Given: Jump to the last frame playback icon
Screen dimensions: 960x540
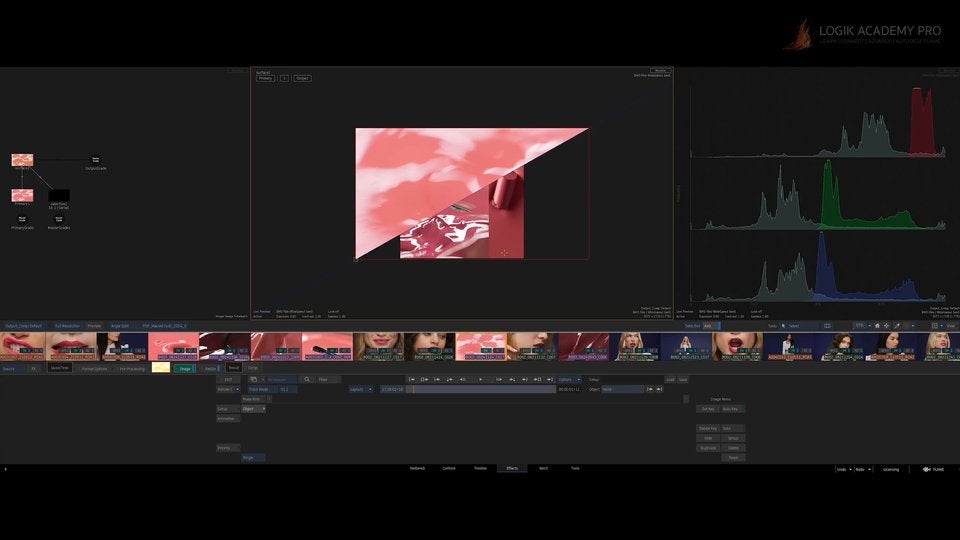Looking at the screenshot, I should [550, 380].
